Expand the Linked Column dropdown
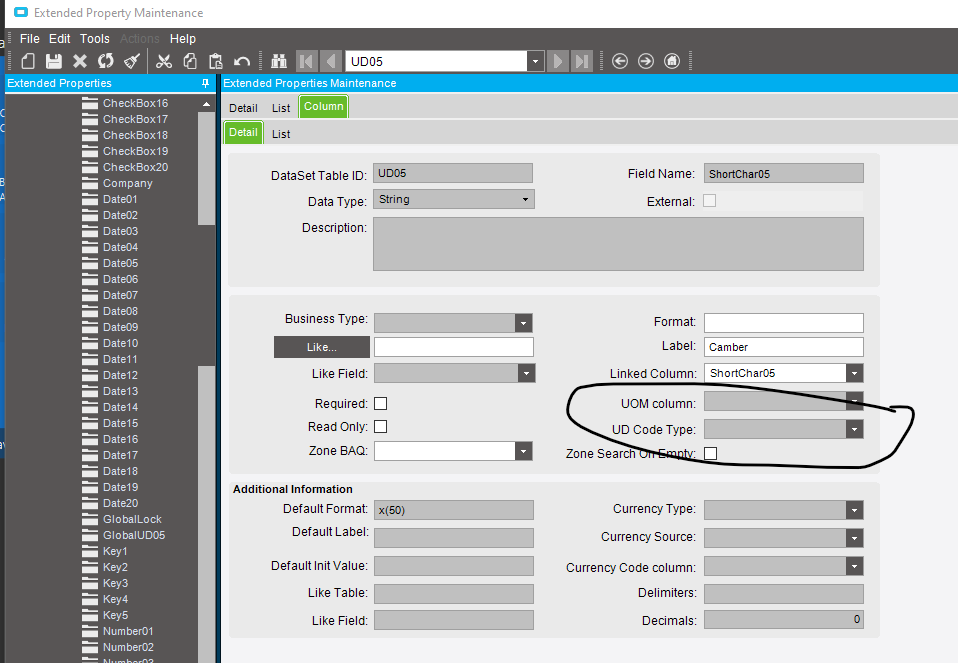Viewport: 958px width, 663px height. pyautogui.click(x=854, y=373)
